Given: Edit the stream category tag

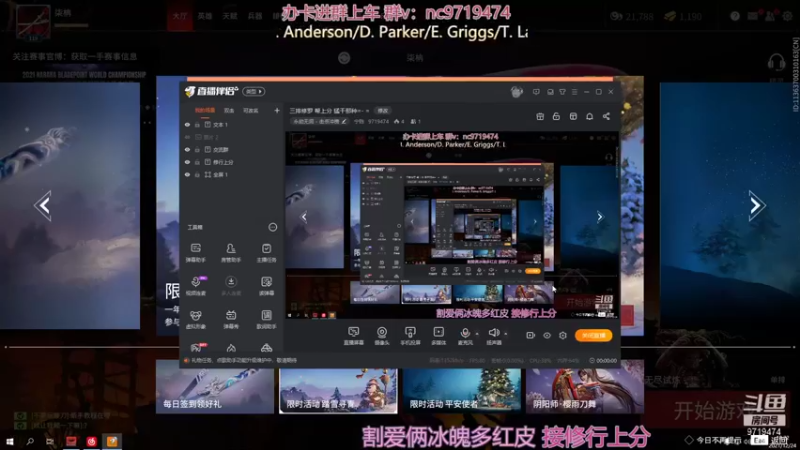Looking at the screenshot, I should (319, 121).
